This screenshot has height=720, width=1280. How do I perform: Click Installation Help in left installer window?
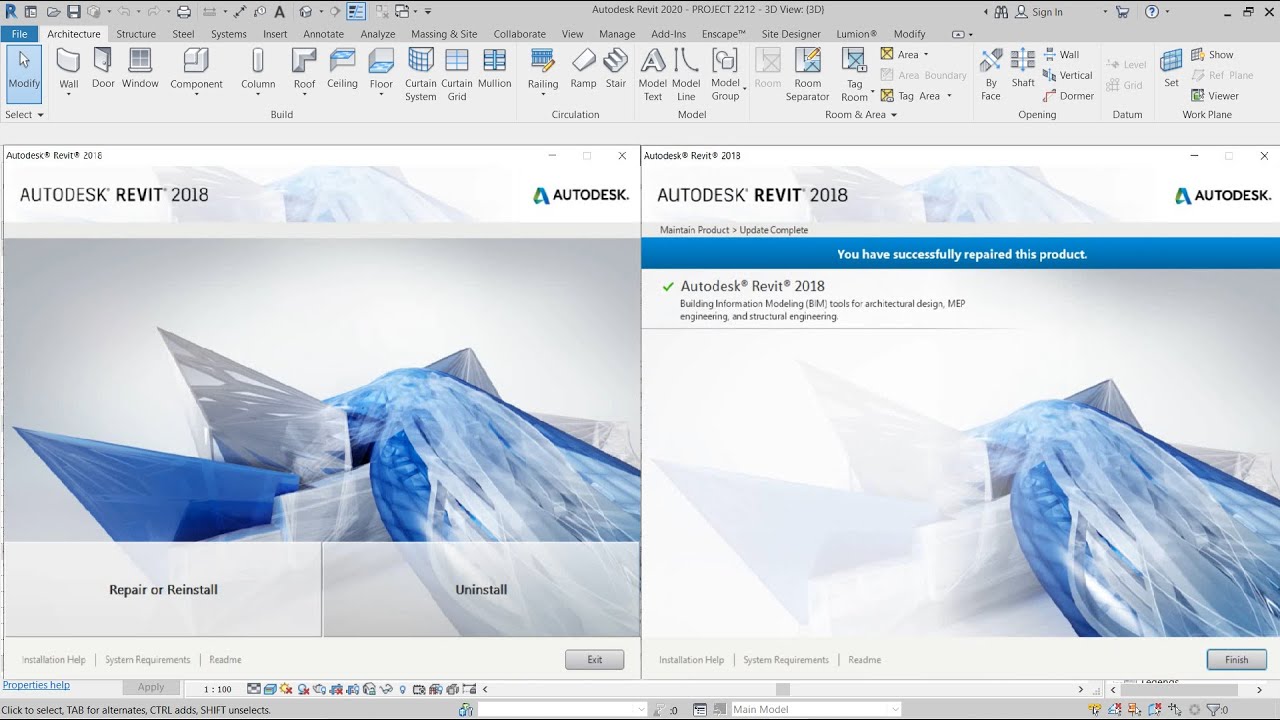[x=54, y=660]
